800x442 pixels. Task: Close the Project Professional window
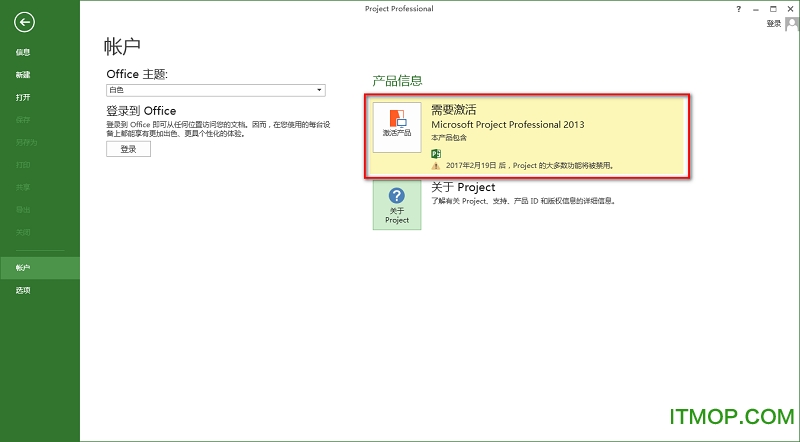(790, 9)
